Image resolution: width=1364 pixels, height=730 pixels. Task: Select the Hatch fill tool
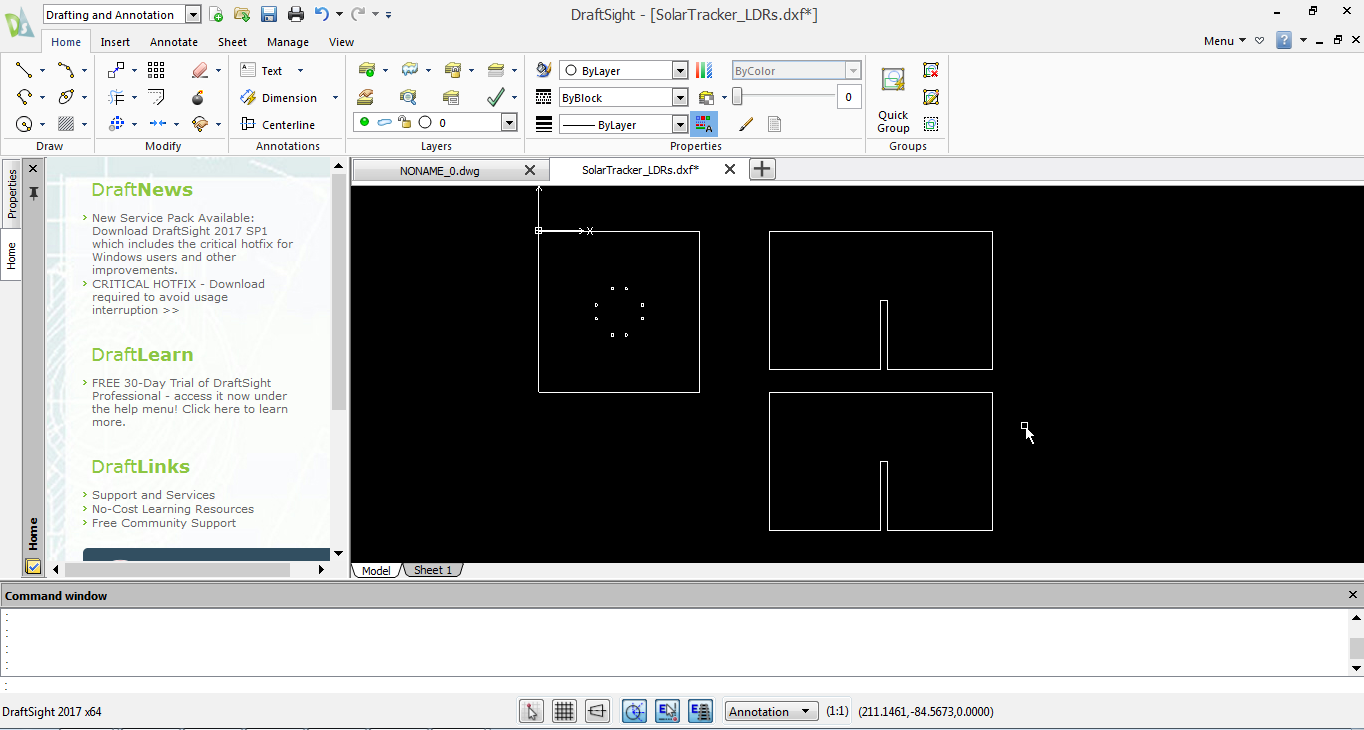(66, 124)
